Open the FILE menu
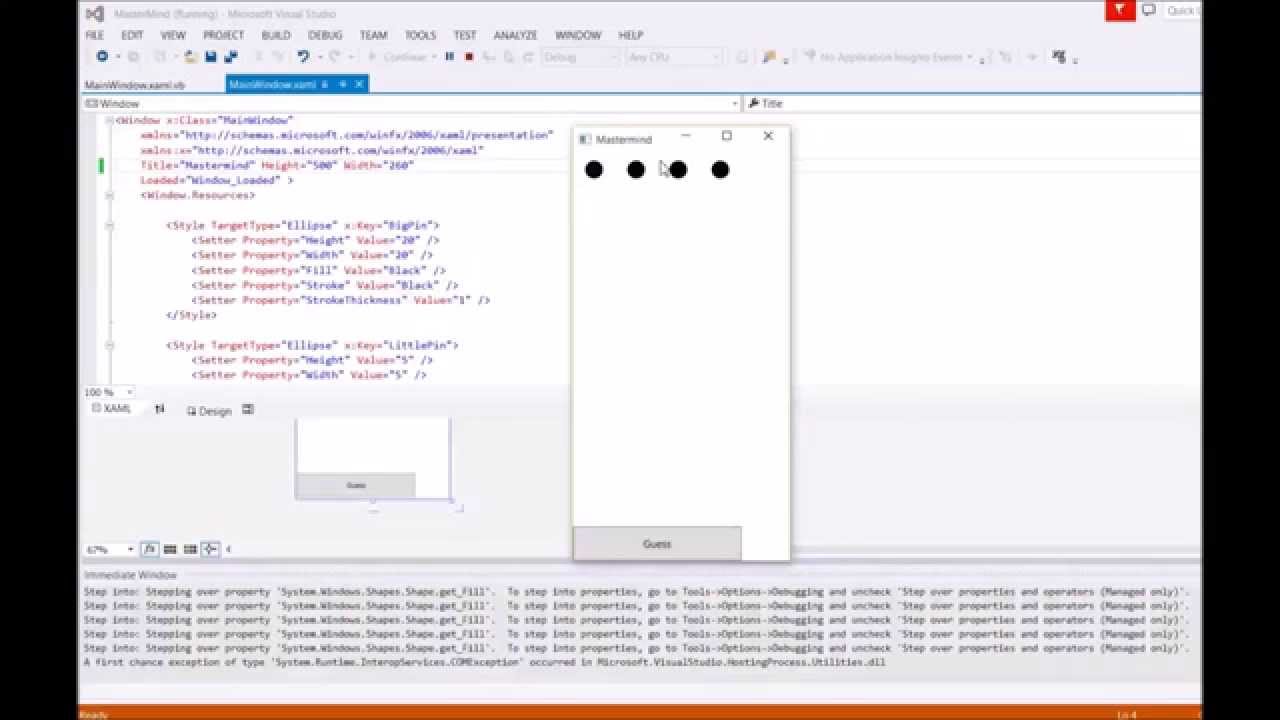1280x720 pixels. pyautogui.click(x=94, y=35)
